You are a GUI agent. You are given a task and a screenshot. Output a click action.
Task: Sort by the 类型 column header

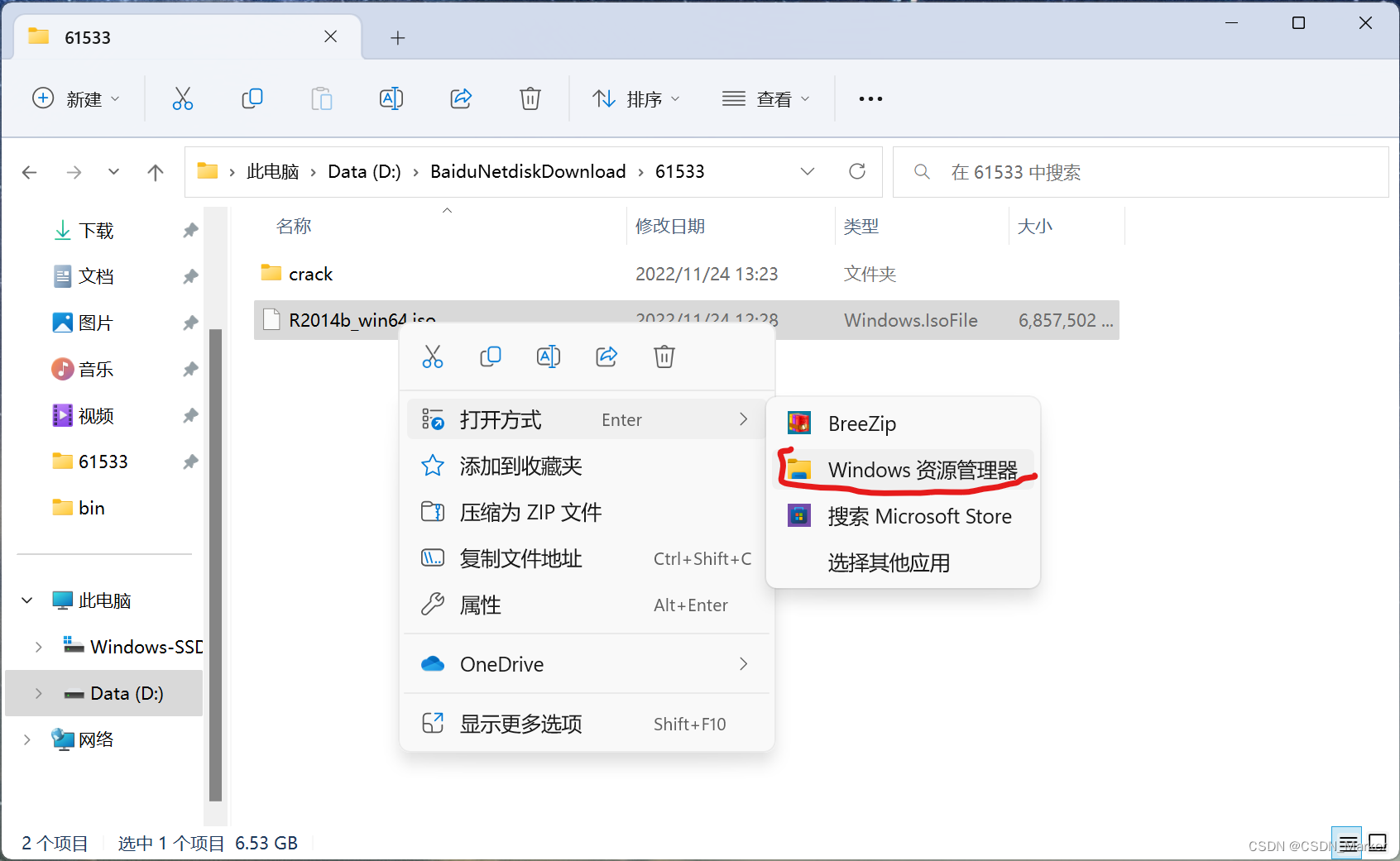click(x=861, y=226)
